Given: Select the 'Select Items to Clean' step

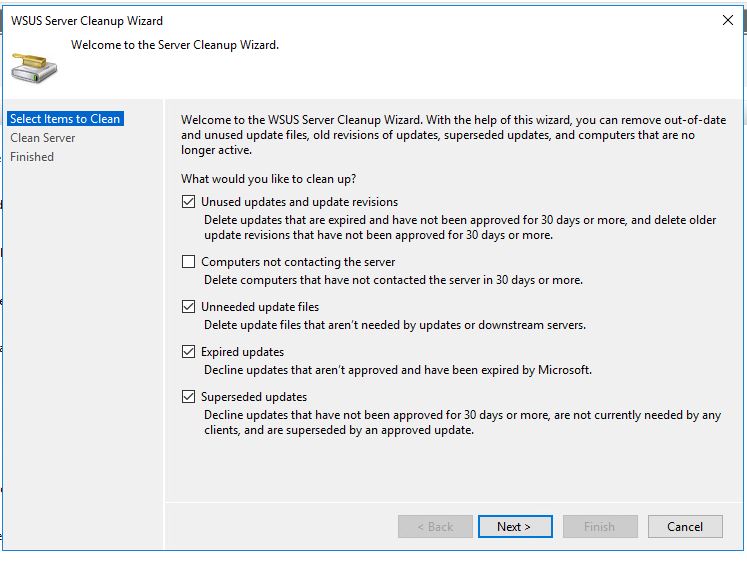Looking at the screenshot, I should [66, 119].
